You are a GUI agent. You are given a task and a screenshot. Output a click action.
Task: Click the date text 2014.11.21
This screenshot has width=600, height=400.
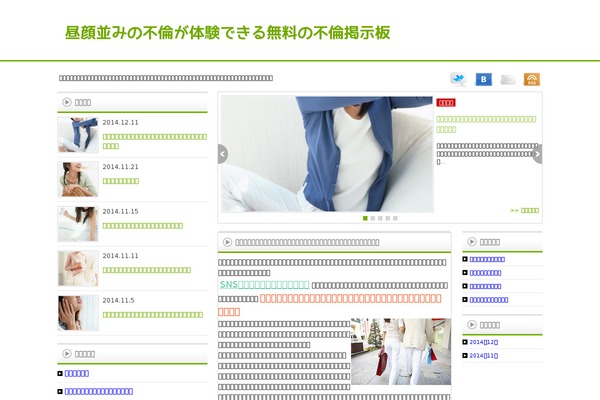[x=120, y=167]
